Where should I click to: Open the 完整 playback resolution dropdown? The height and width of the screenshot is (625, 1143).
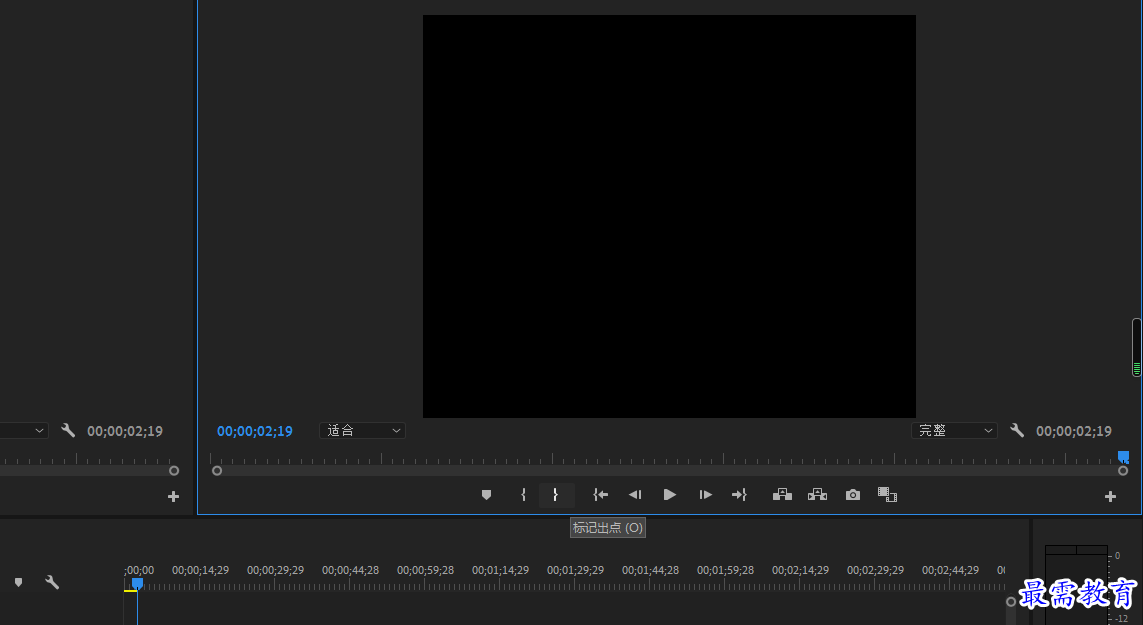click(x=954, y=430)
